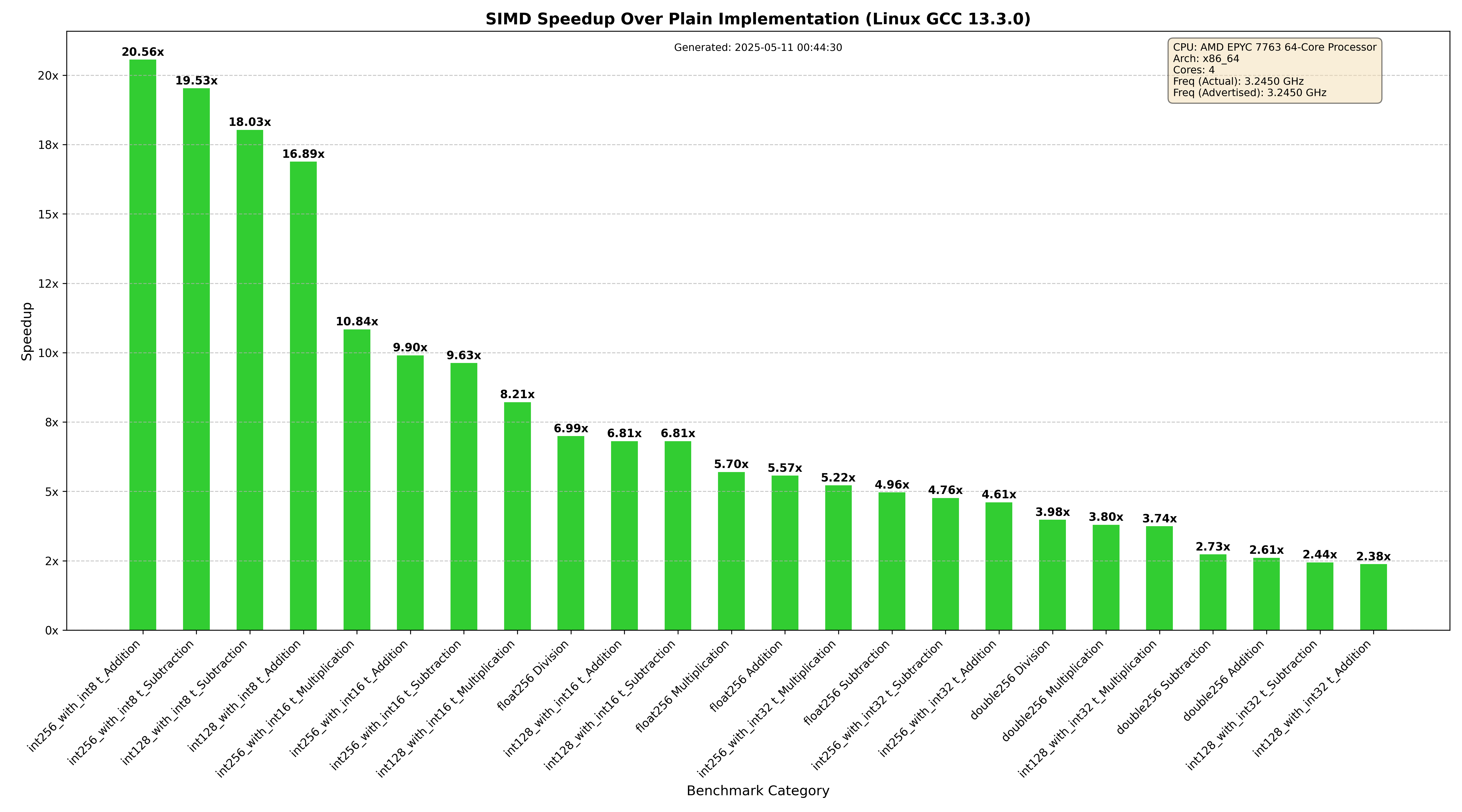Click the Benchmark Category x-axis label
The height and width of the screenshot is (812, 1462).
(x=758, y=790)
